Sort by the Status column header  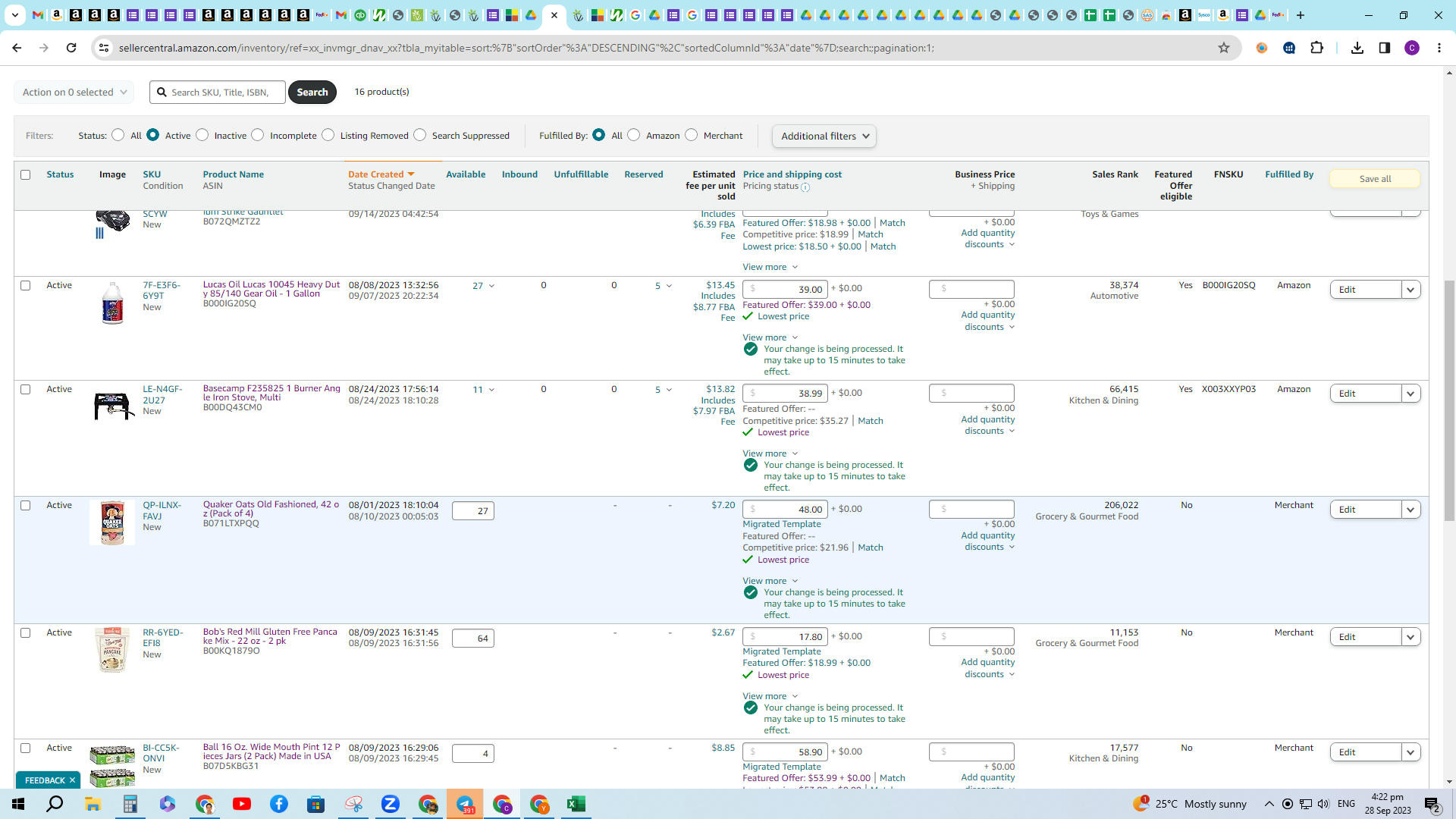coord(60,174)
